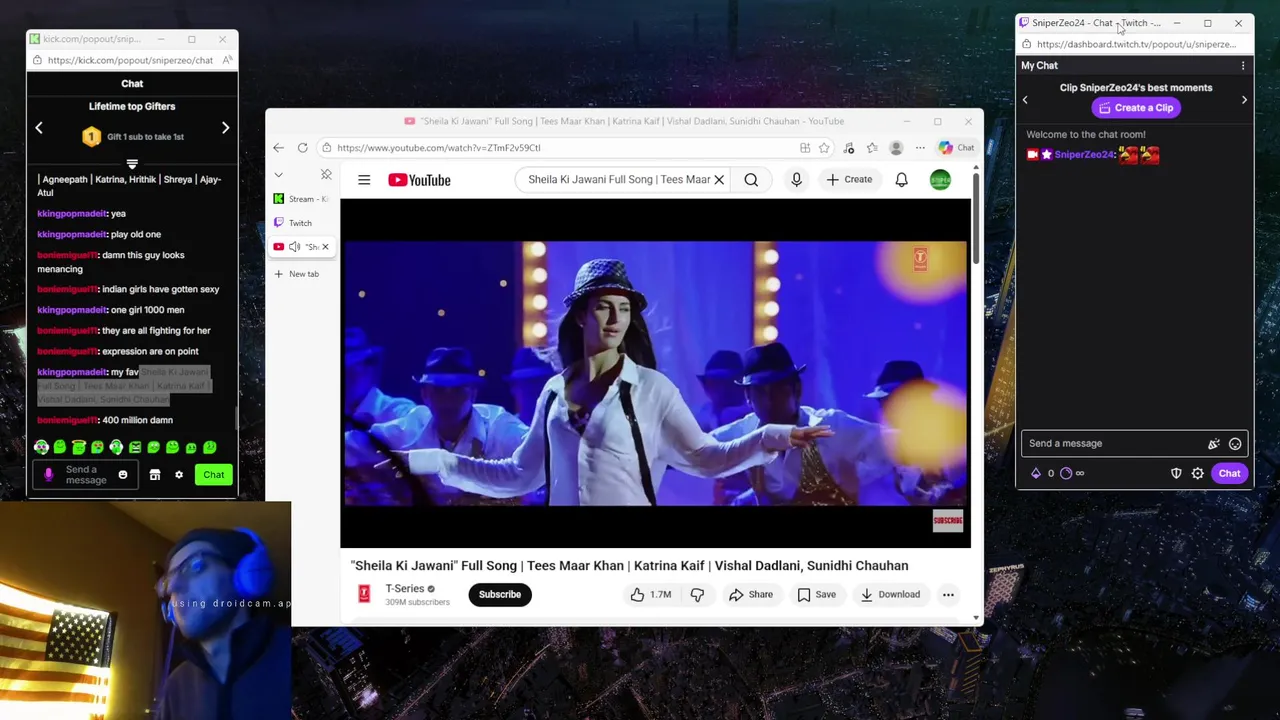The width and height of the screenshot is (1280, 720).
Task: Select the first Kick quick emote
Action: coord(41,448)
